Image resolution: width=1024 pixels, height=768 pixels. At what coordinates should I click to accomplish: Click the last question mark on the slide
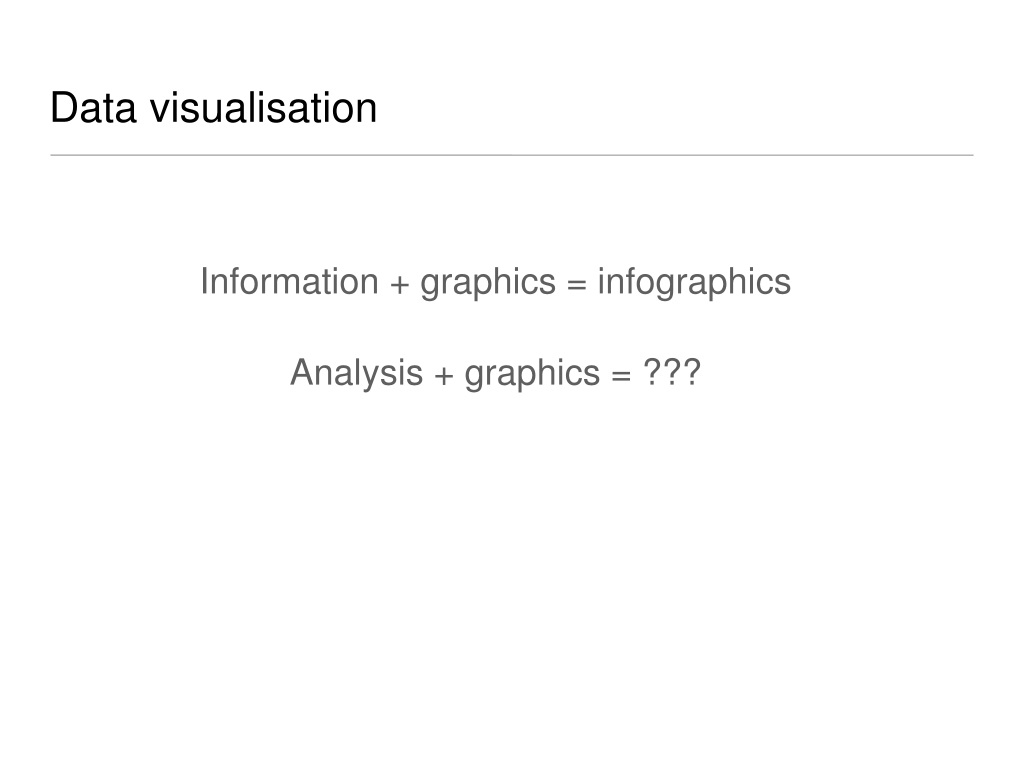[692, 372]
